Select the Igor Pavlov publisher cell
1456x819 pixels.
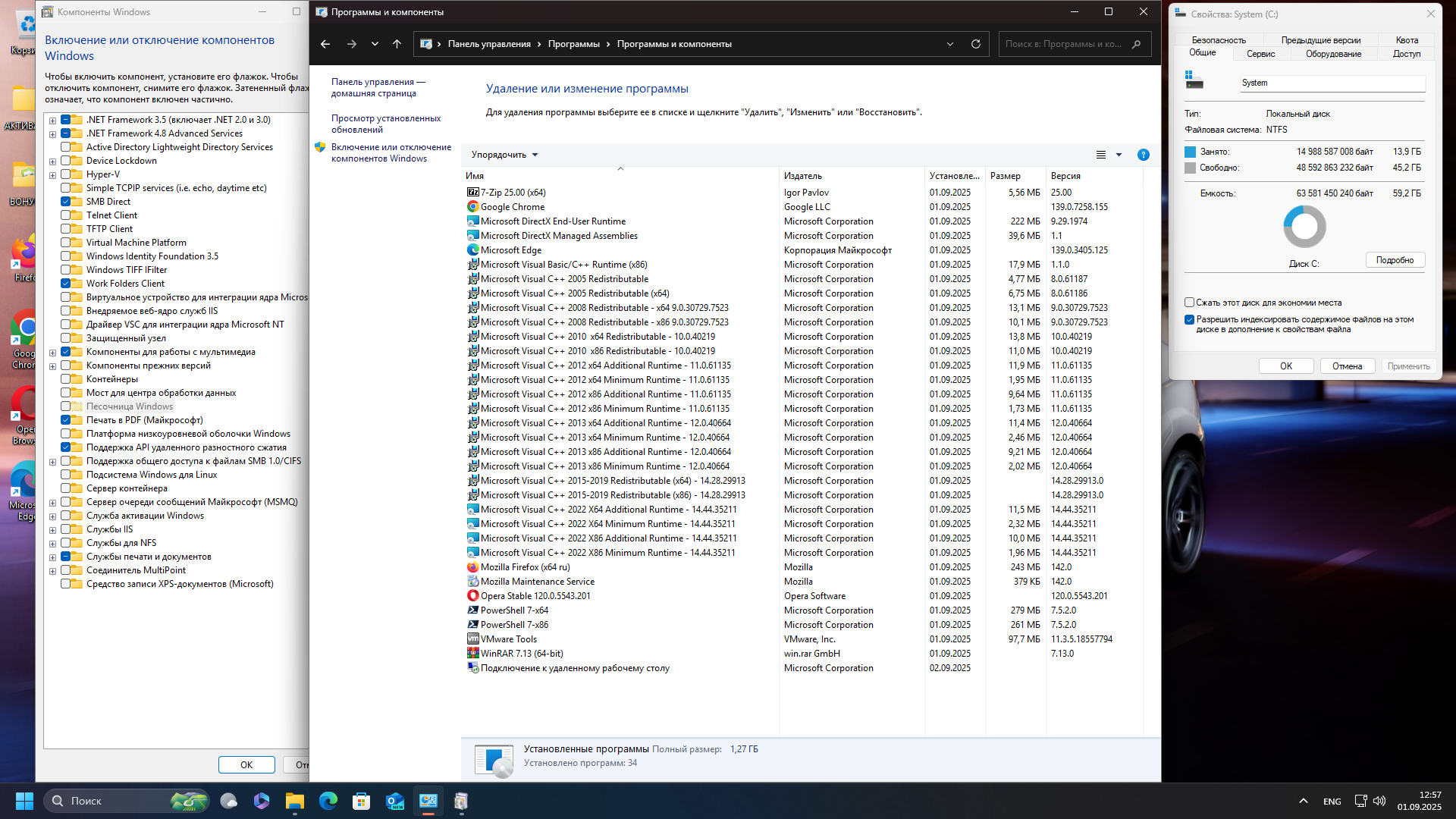(806, 193)
